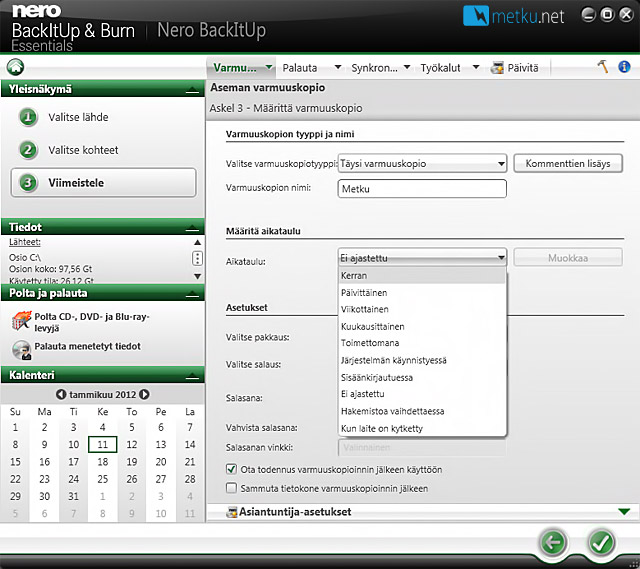Image resolution: width=640 pixels, height=569 pixels.
Task: Click the Asiantuntija-asetukset icon
Action: pos(231,512)
